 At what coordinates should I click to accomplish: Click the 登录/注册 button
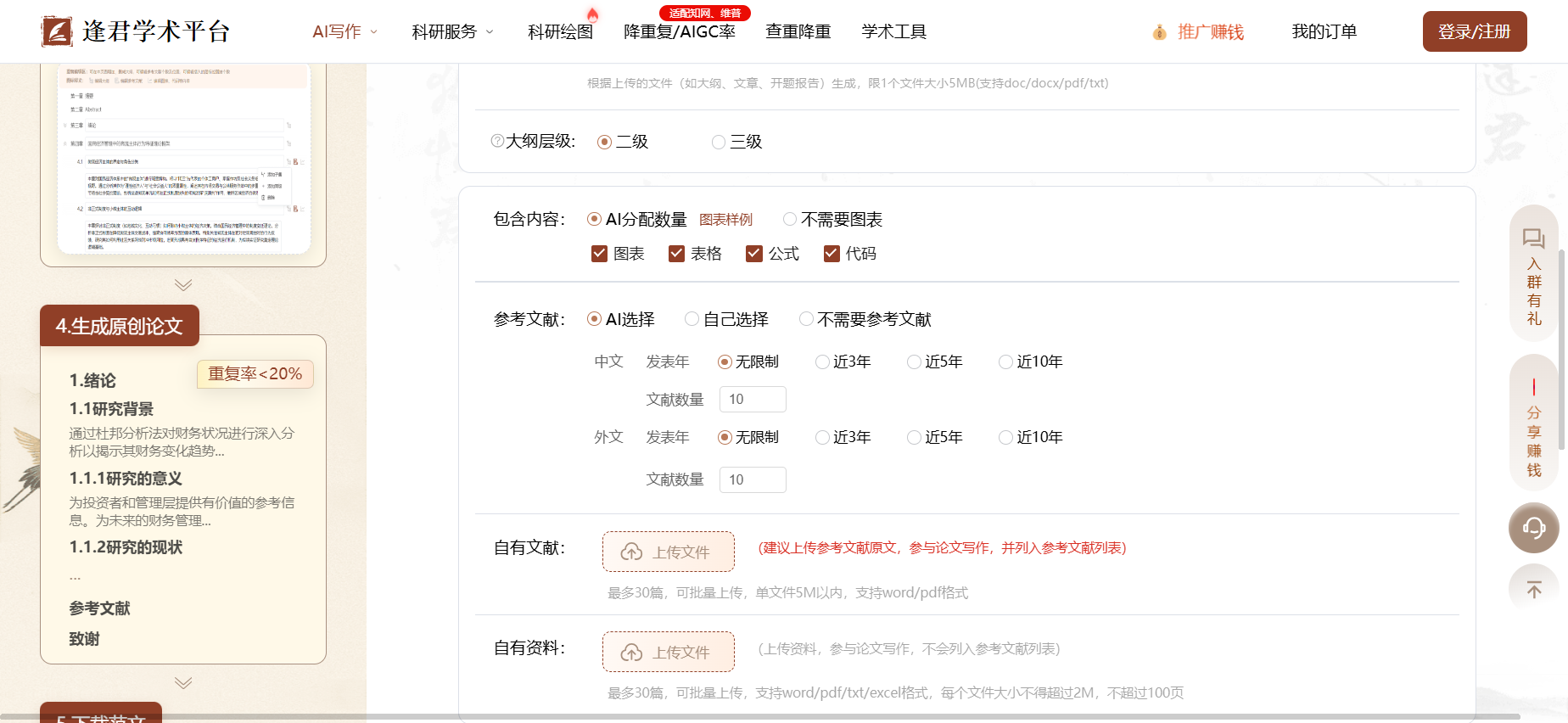1475,31
